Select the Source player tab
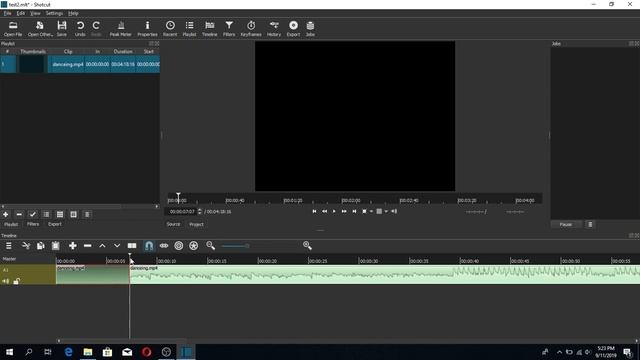The image size is (640, 360). tap(173, 224)
